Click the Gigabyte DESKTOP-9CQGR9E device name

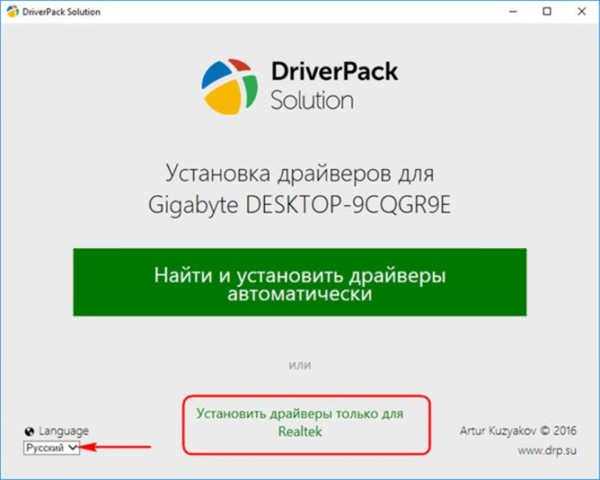point(300,206)
